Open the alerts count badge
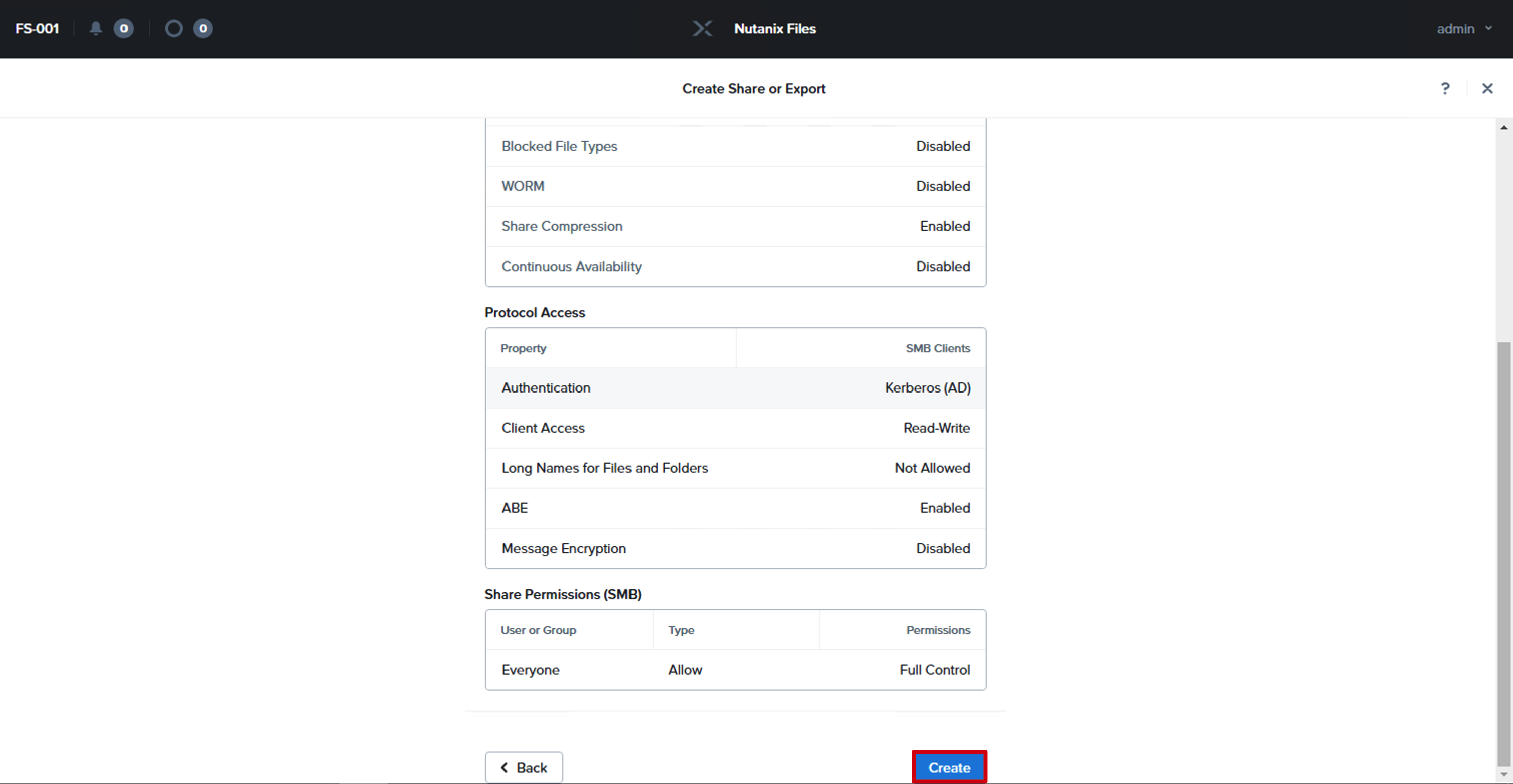The image size is (1513, 784). tap(123, 28)
